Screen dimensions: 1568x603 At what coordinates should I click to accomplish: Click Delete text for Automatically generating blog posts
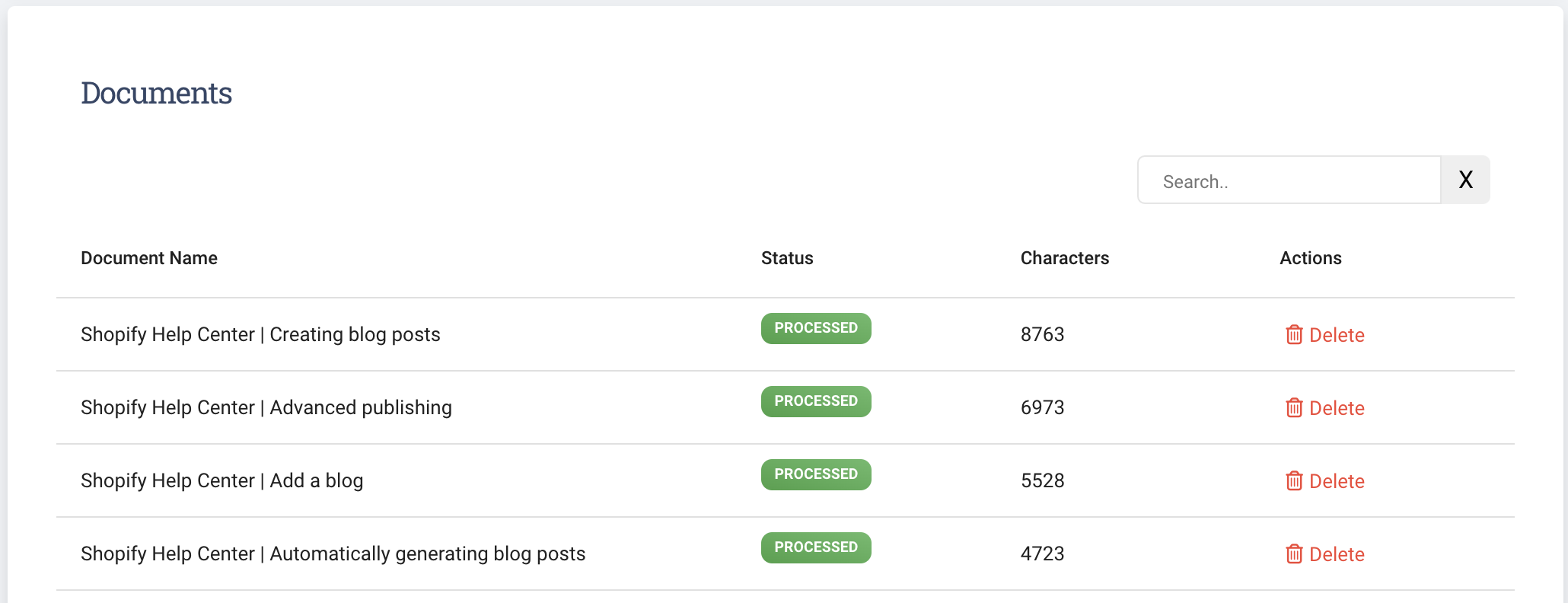coord(1337,554)
